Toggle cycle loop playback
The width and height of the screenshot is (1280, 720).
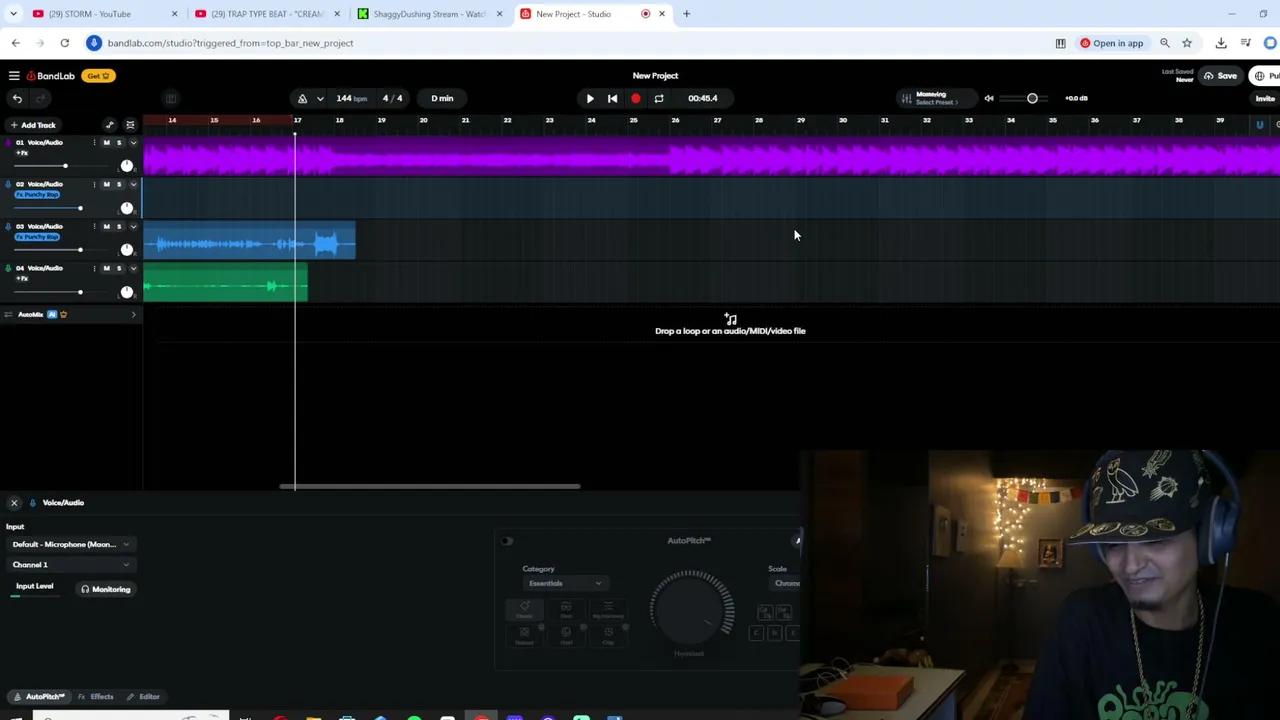point(658,98)
